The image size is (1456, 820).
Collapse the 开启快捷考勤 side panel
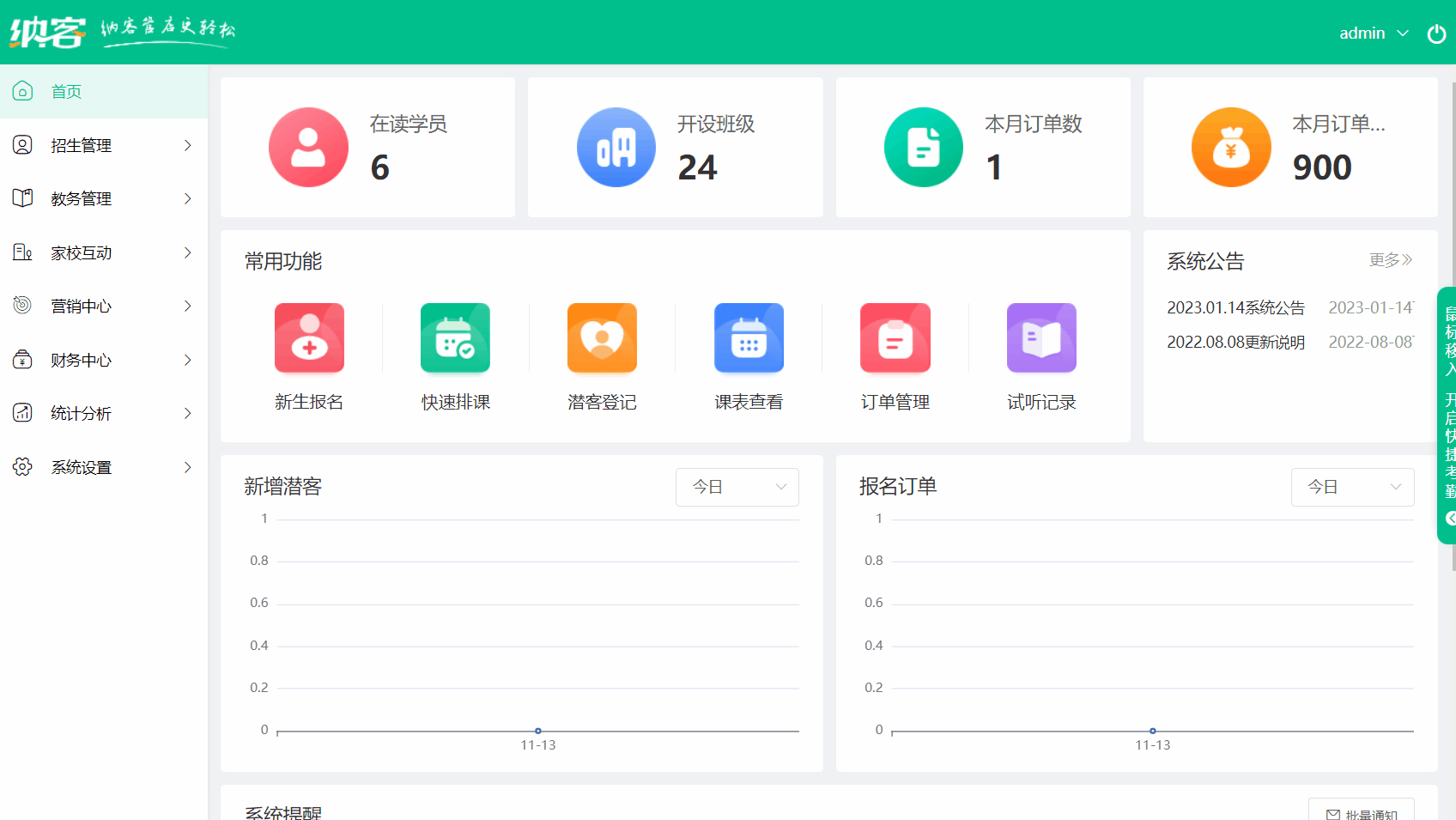[1450, 518]
